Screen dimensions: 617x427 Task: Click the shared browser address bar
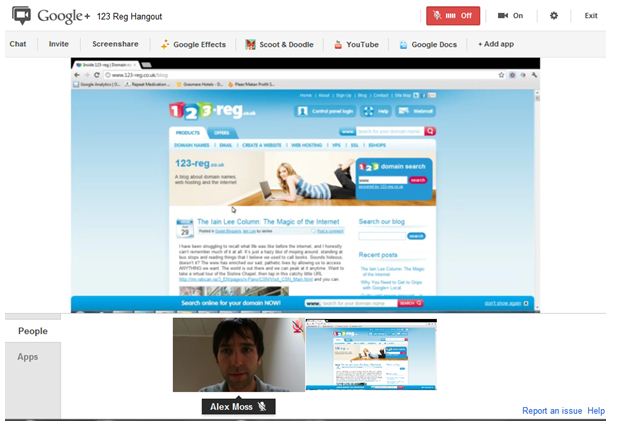point(299,75)
